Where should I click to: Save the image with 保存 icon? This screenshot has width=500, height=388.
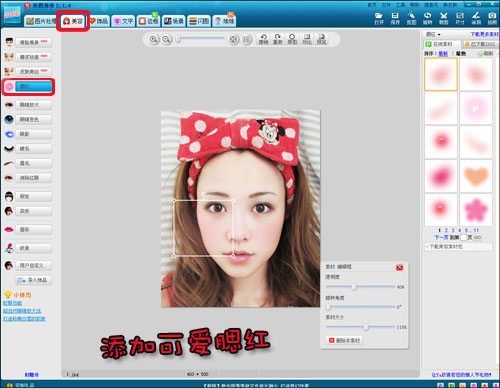click(x=395, y=18)
